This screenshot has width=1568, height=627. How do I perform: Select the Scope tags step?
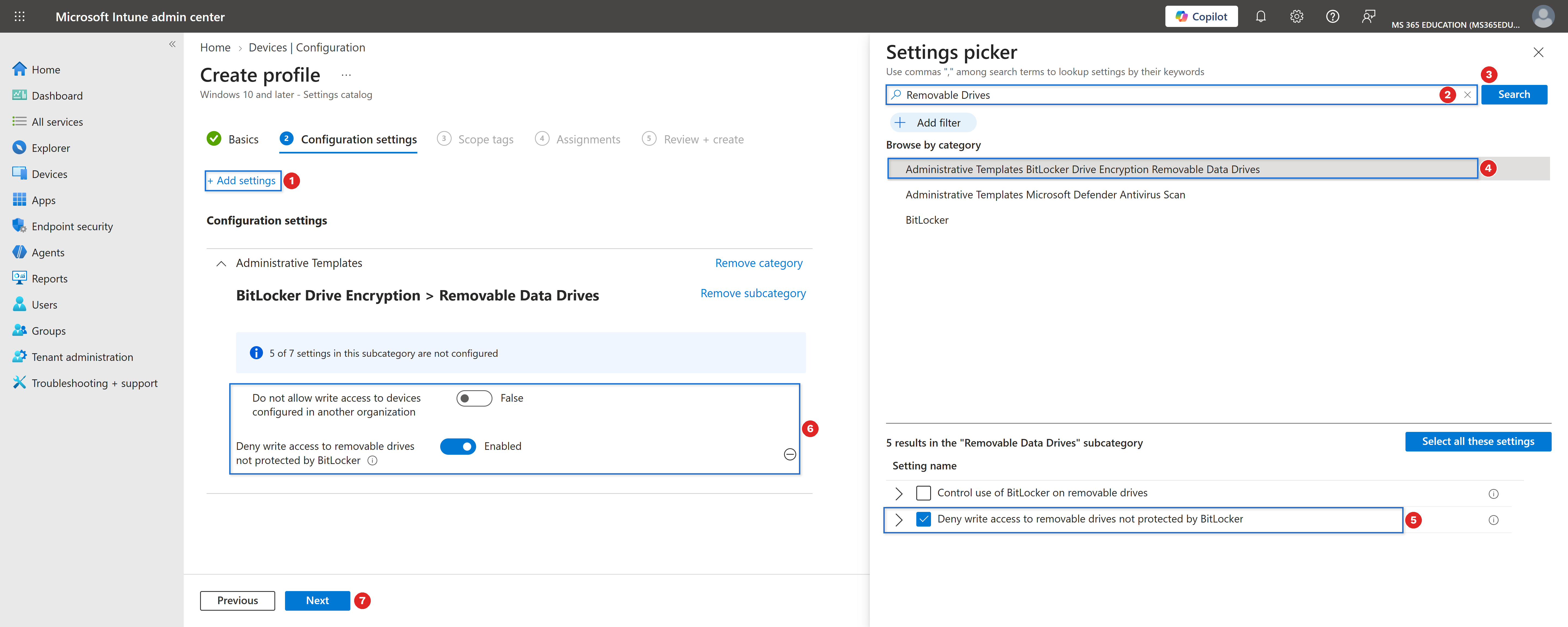point(475,139)
